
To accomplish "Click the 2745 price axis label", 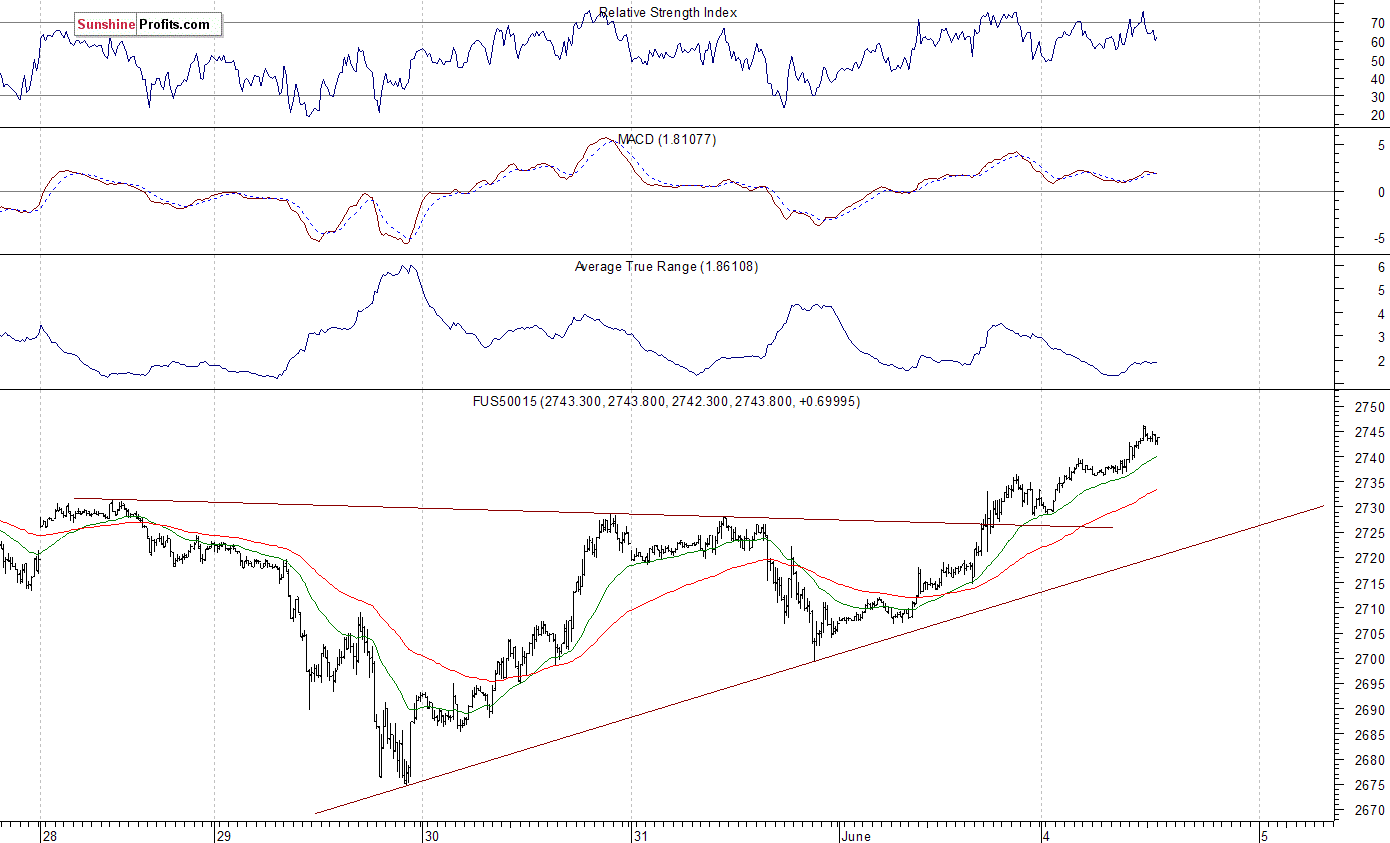I will [1369, 433].
